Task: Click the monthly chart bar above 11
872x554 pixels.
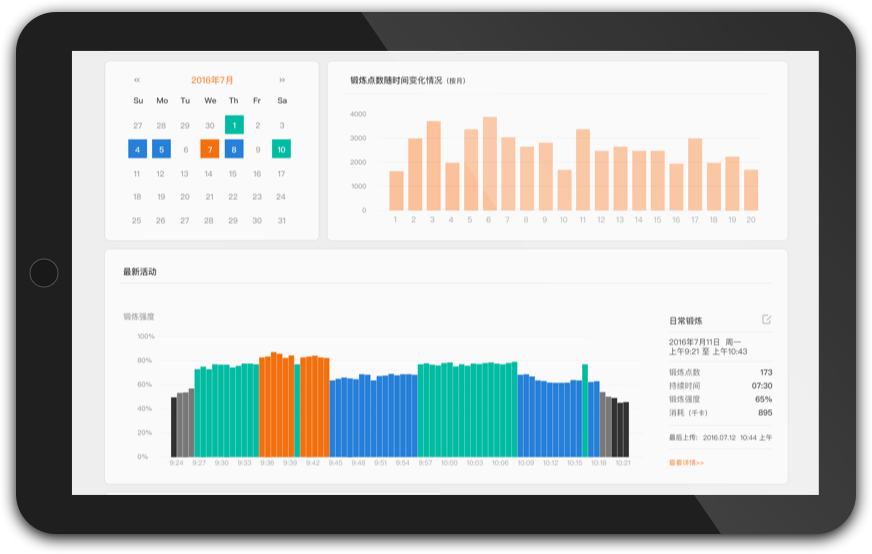Action: [x=583, y=170]
